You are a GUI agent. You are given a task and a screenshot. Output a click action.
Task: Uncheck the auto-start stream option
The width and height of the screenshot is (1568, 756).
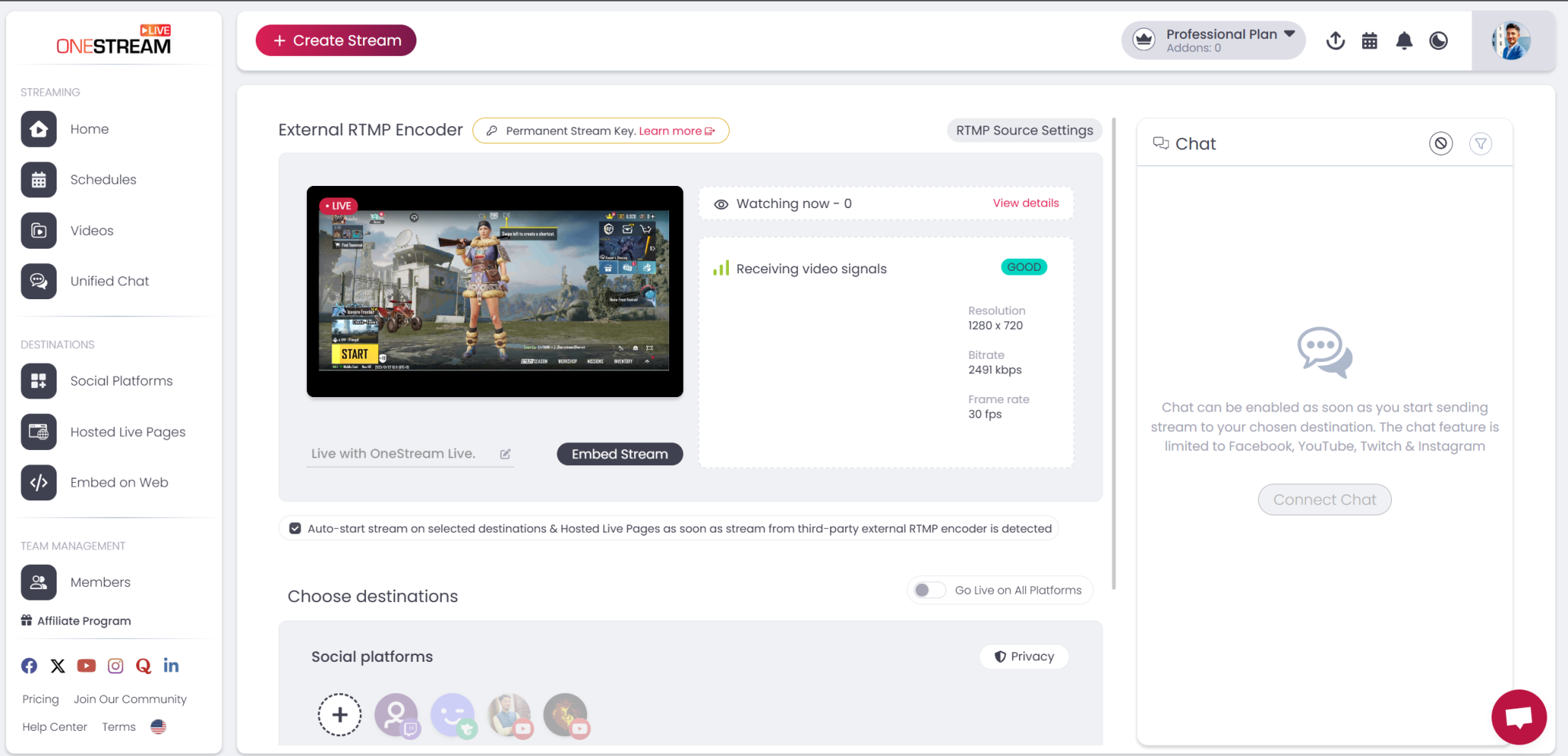pyautogui.click(x=295, y=528)
